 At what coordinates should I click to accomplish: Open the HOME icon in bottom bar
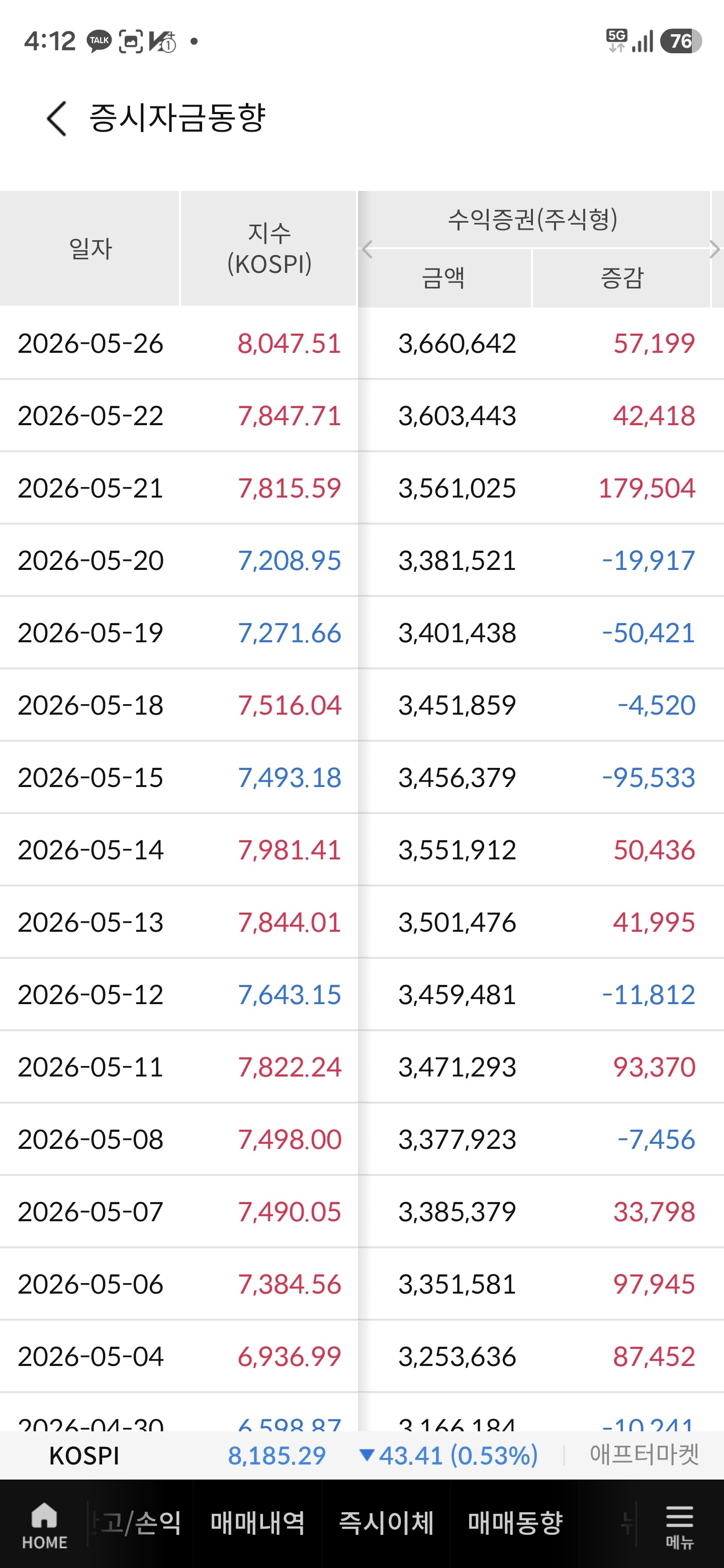tap(44, 1525)
